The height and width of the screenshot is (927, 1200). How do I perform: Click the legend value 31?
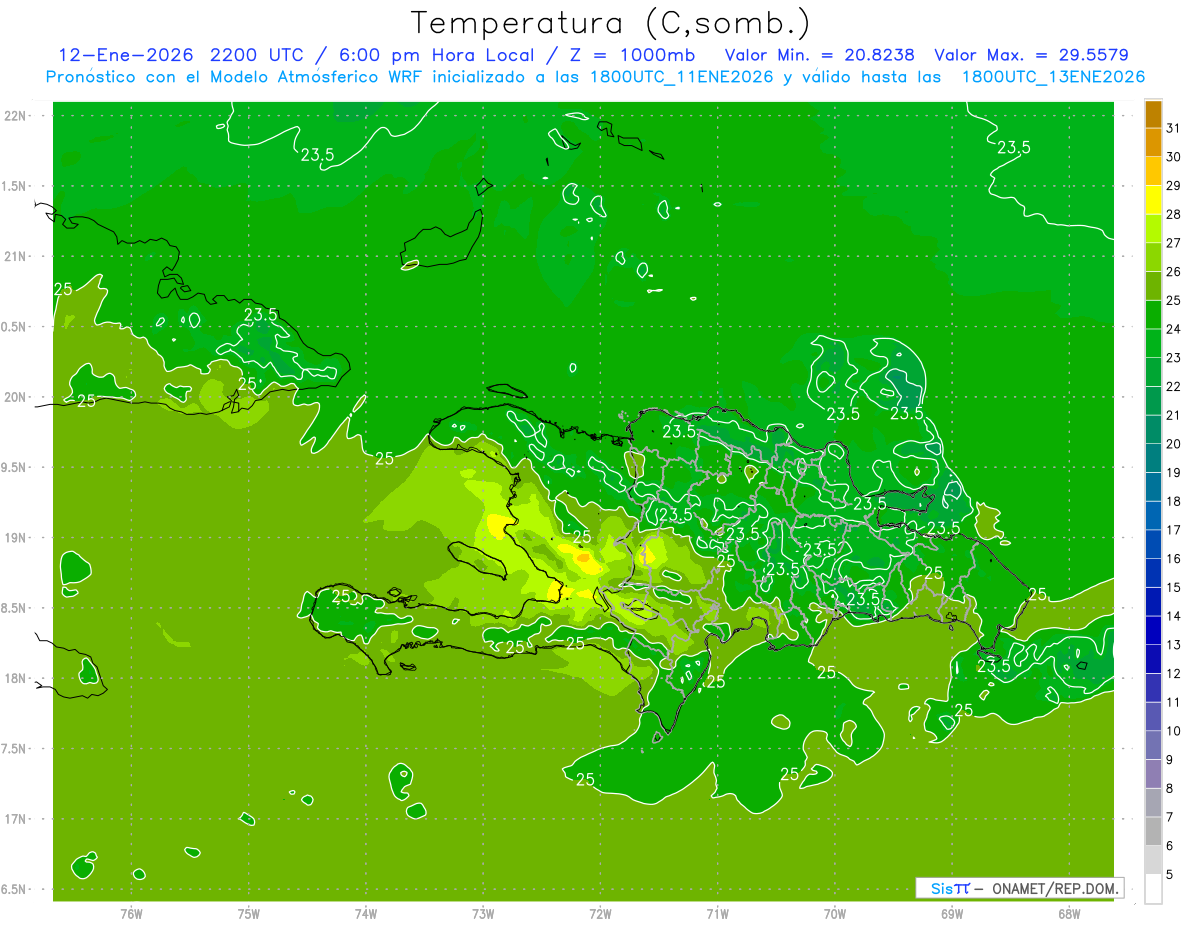[x=1174, y=128]
